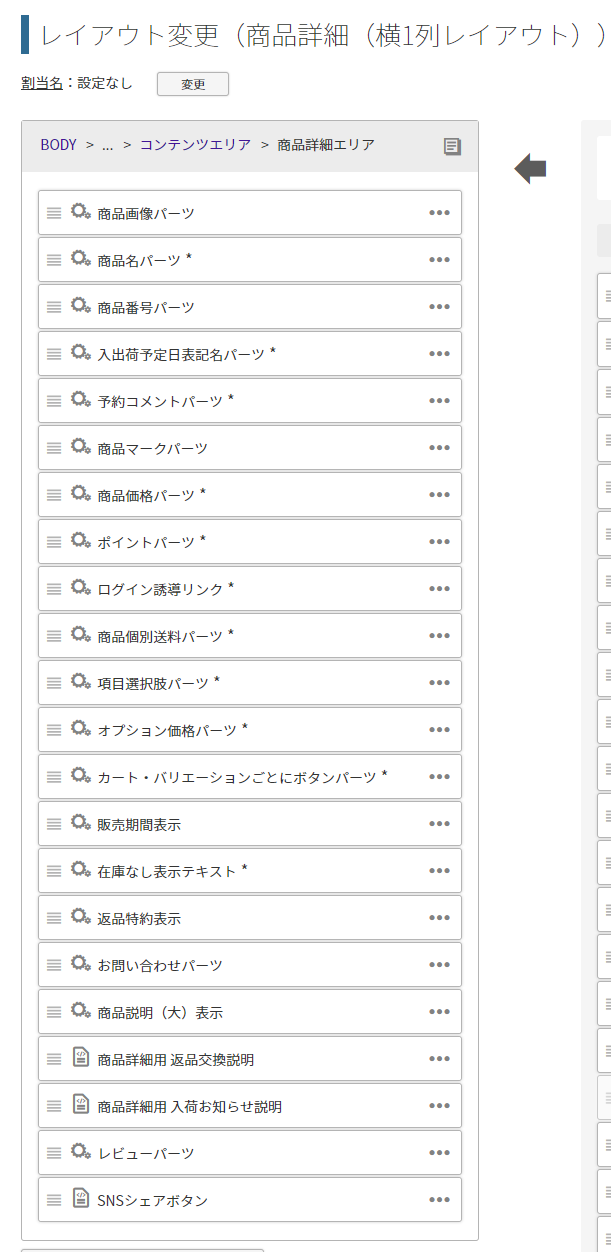Open three-dot menu for お問い合わせパーツ
This screenshot has width=611, height=1252.
point(439,965)
